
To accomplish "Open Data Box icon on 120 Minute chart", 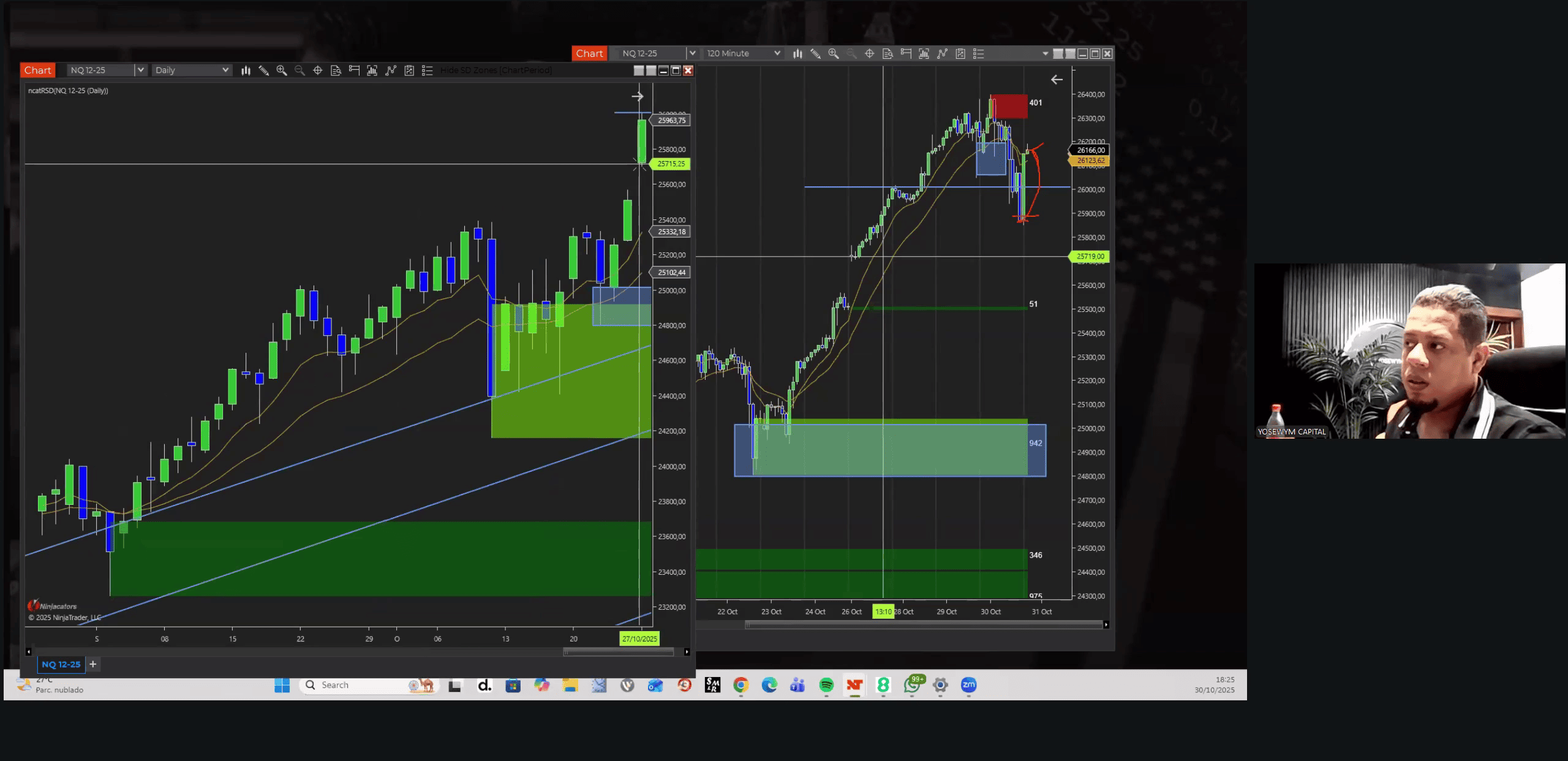I will tap(888, 54).
